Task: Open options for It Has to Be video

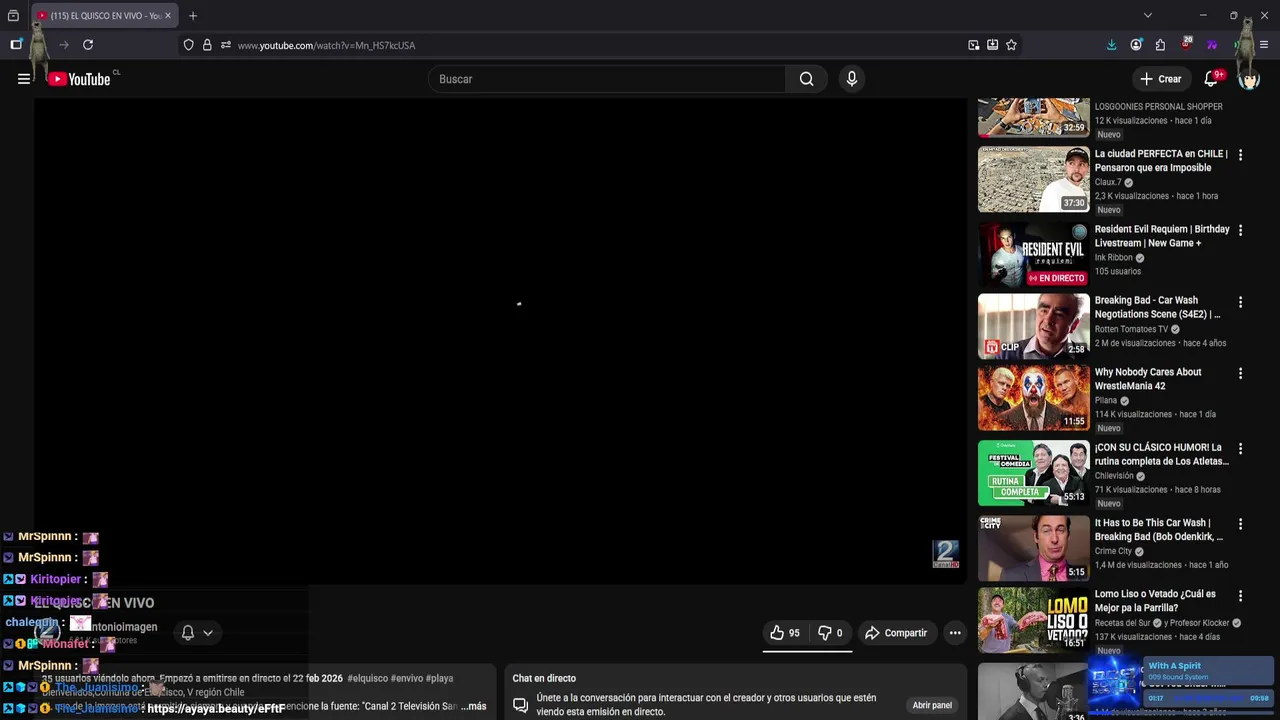Action: pyautogui.click(x=1240, y=524)
